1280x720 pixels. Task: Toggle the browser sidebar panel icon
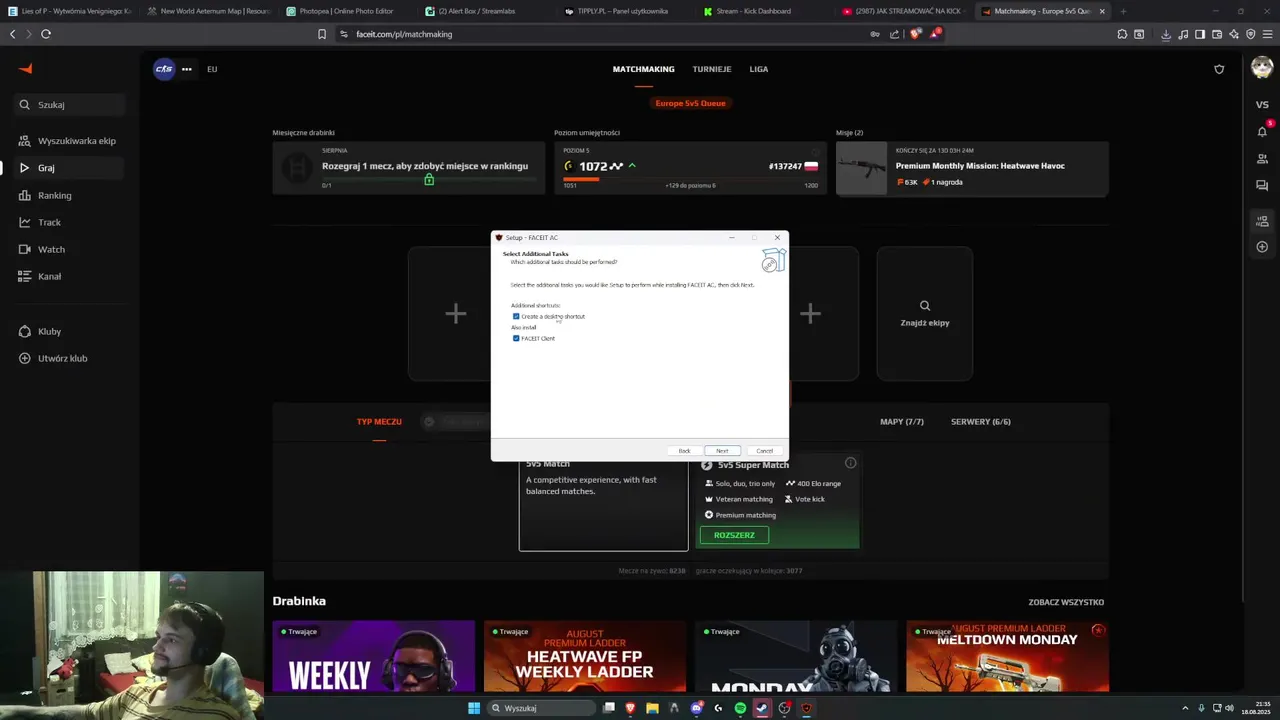[x=1200, y=34]
